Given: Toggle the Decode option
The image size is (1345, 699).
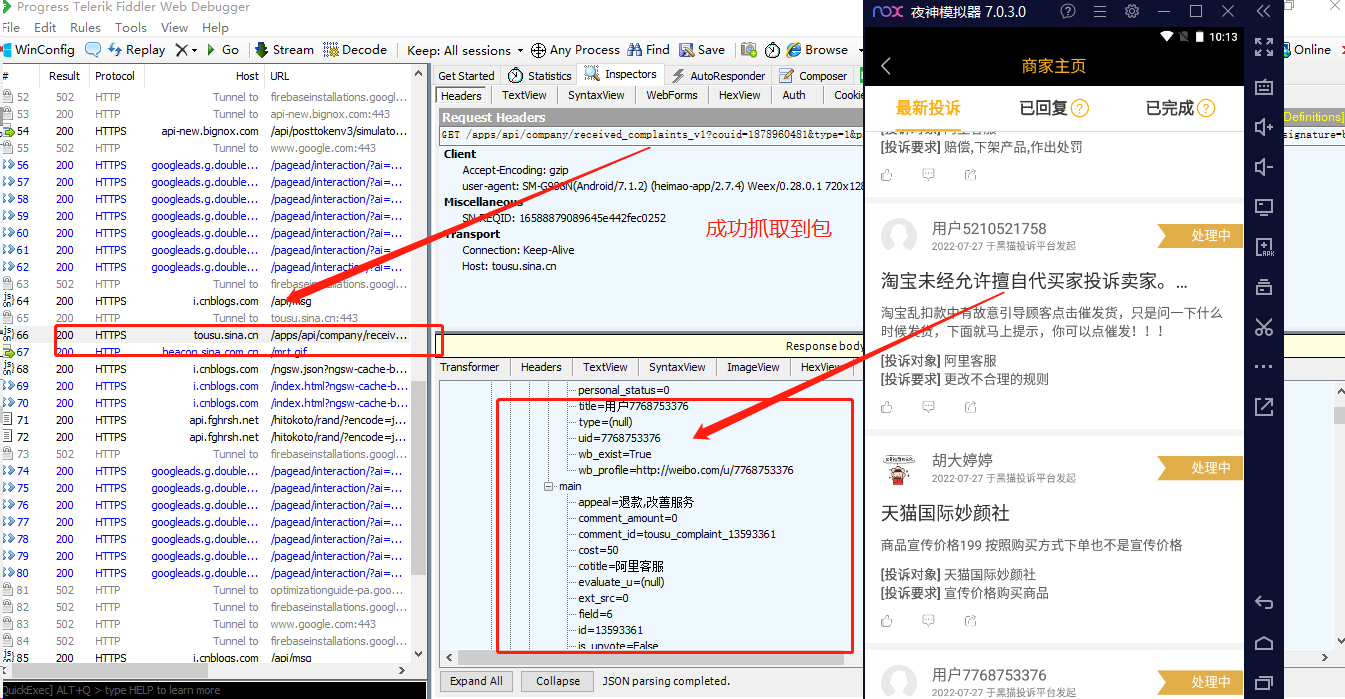Looking at the screenshot, I should pyautogui.click(x=355, y=50).
